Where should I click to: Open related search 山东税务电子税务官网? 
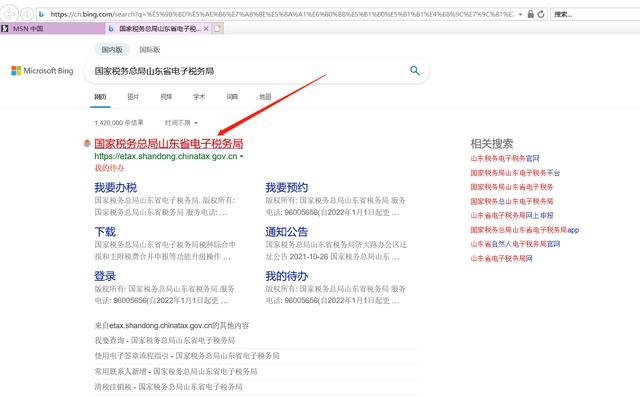click(505, 158)
